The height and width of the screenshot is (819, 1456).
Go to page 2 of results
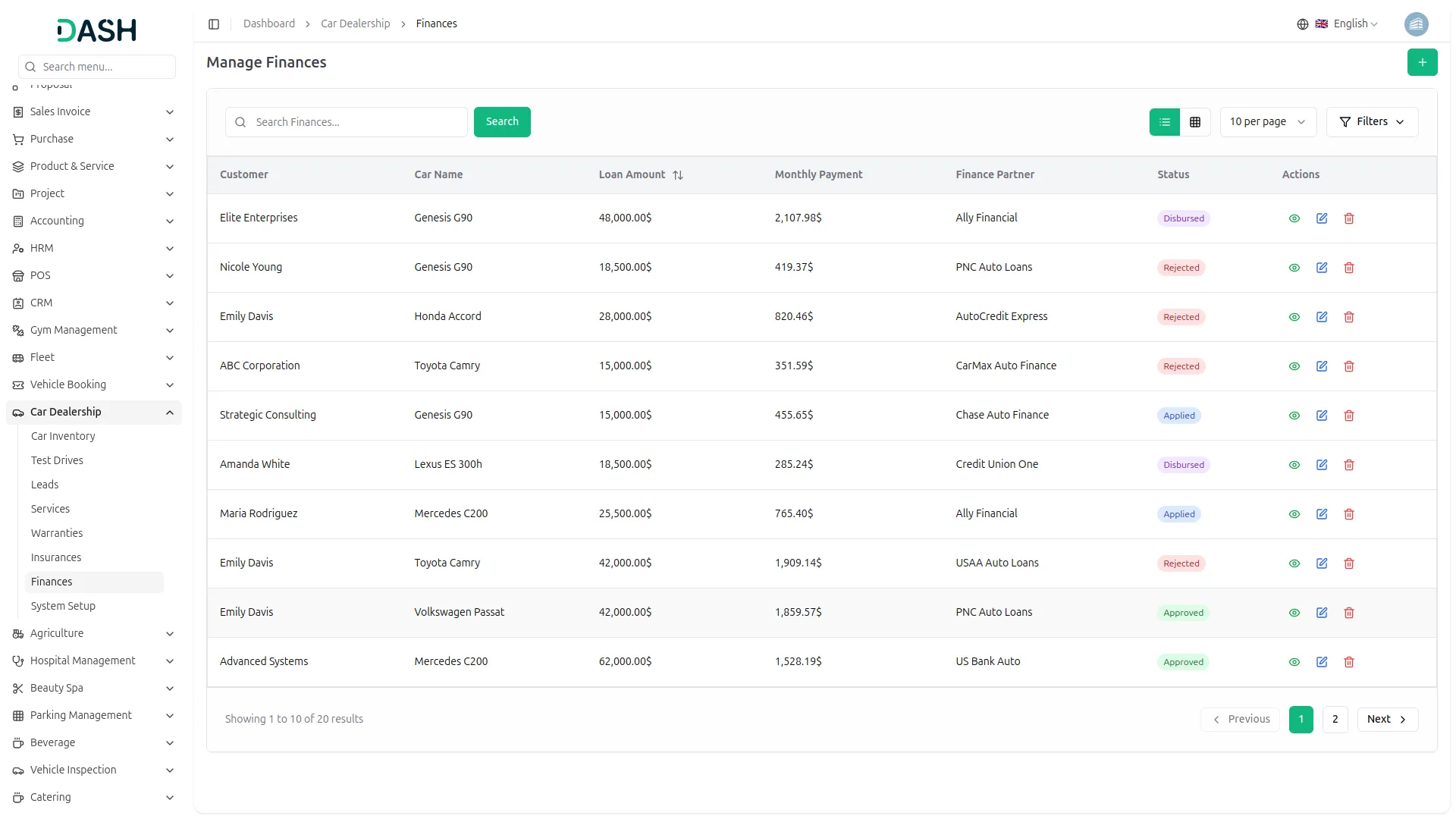pyautogui.click(x=1335, y=719)
